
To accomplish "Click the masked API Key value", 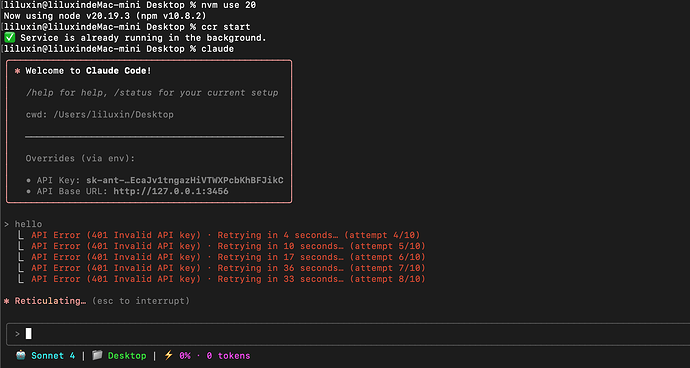I will (x=185, y=180).
